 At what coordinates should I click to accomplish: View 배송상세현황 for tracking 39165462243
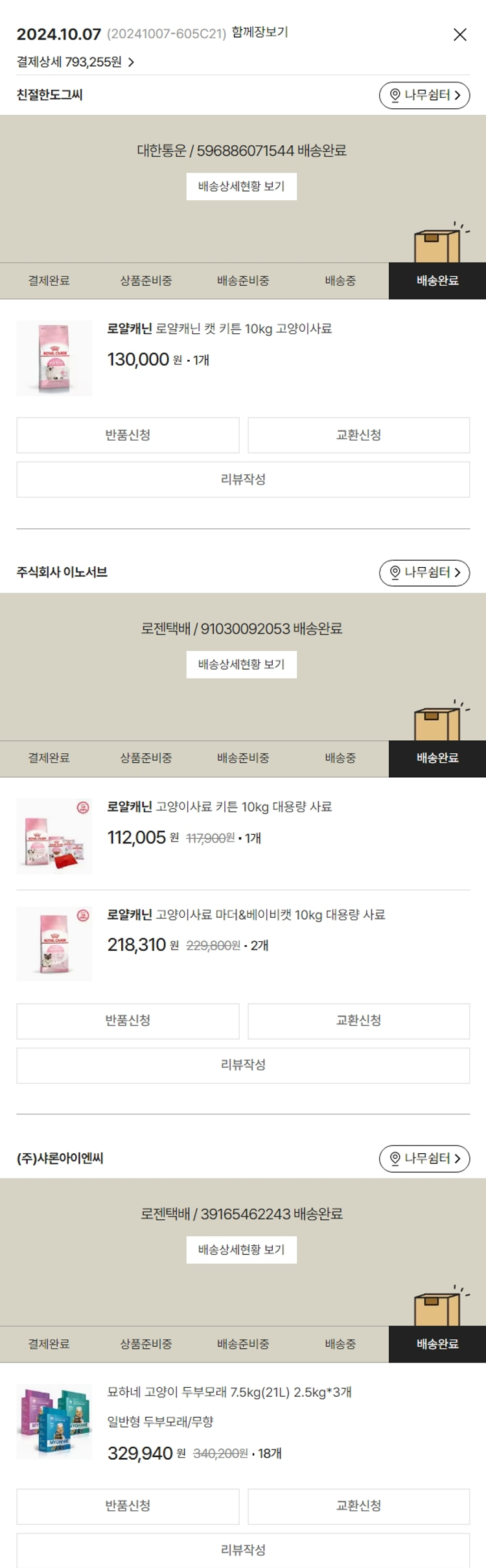242,1250
